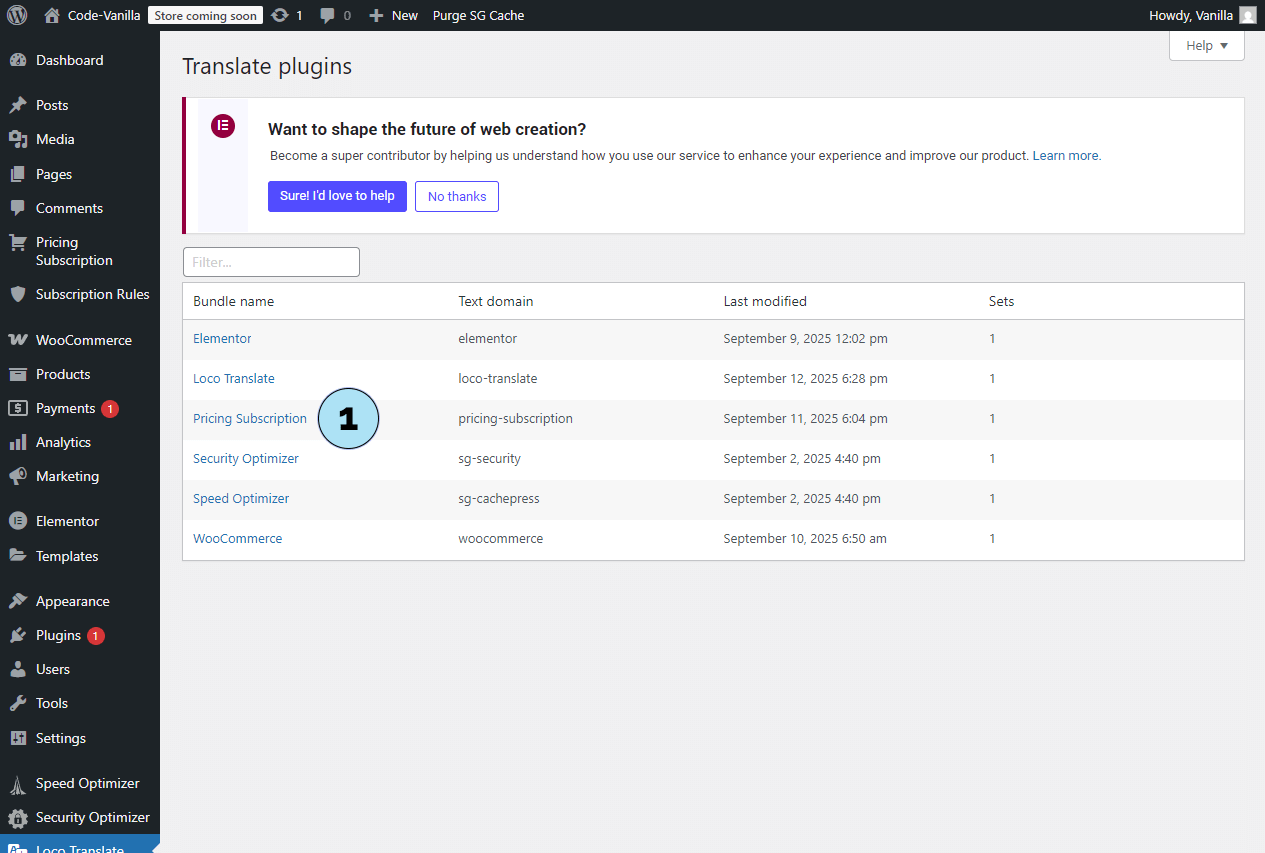Expand the Help dropdown
Viewport: 1265px width, 853px height.
pos(1206,46)
